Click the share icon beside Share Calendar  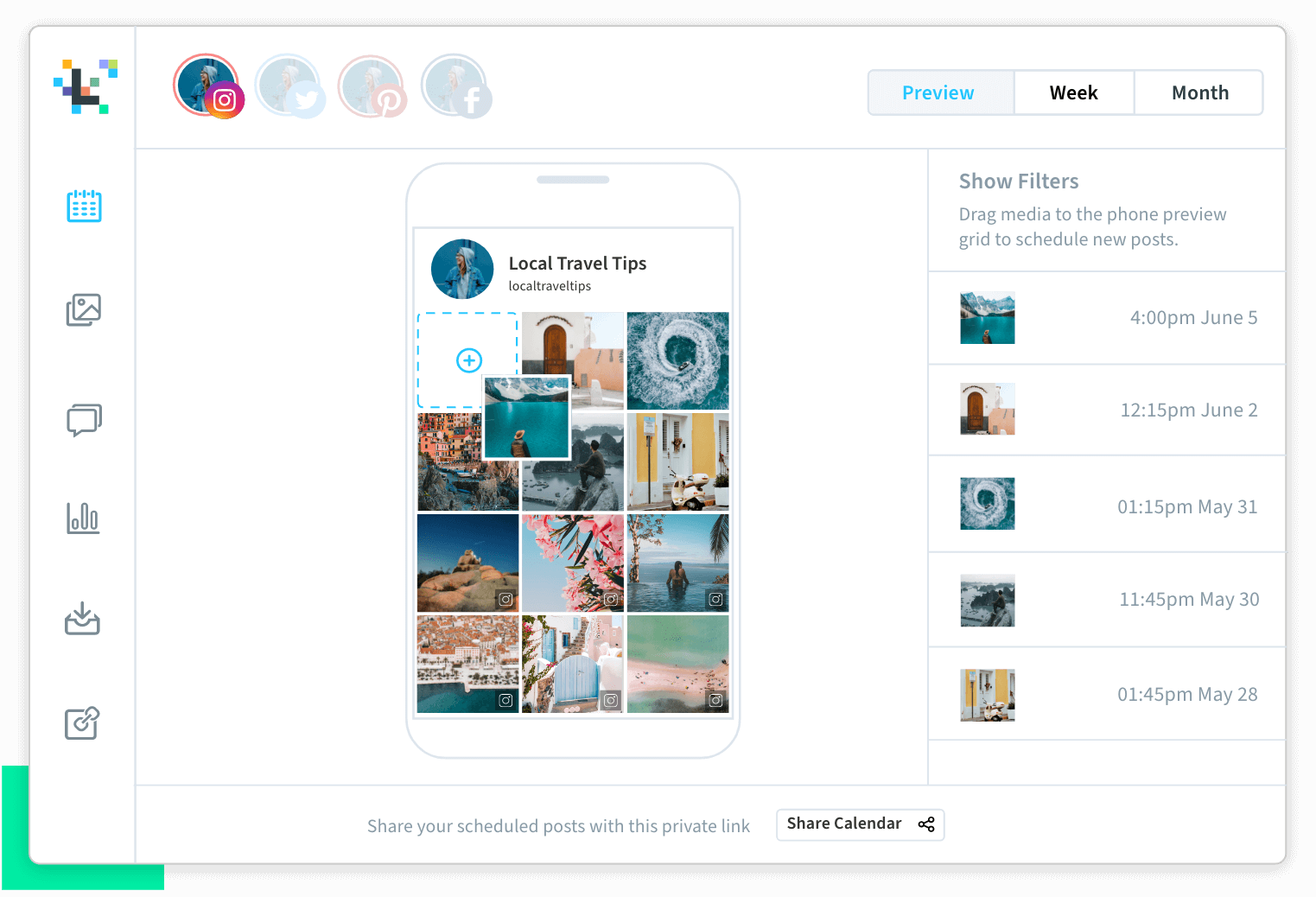(926, 824)
